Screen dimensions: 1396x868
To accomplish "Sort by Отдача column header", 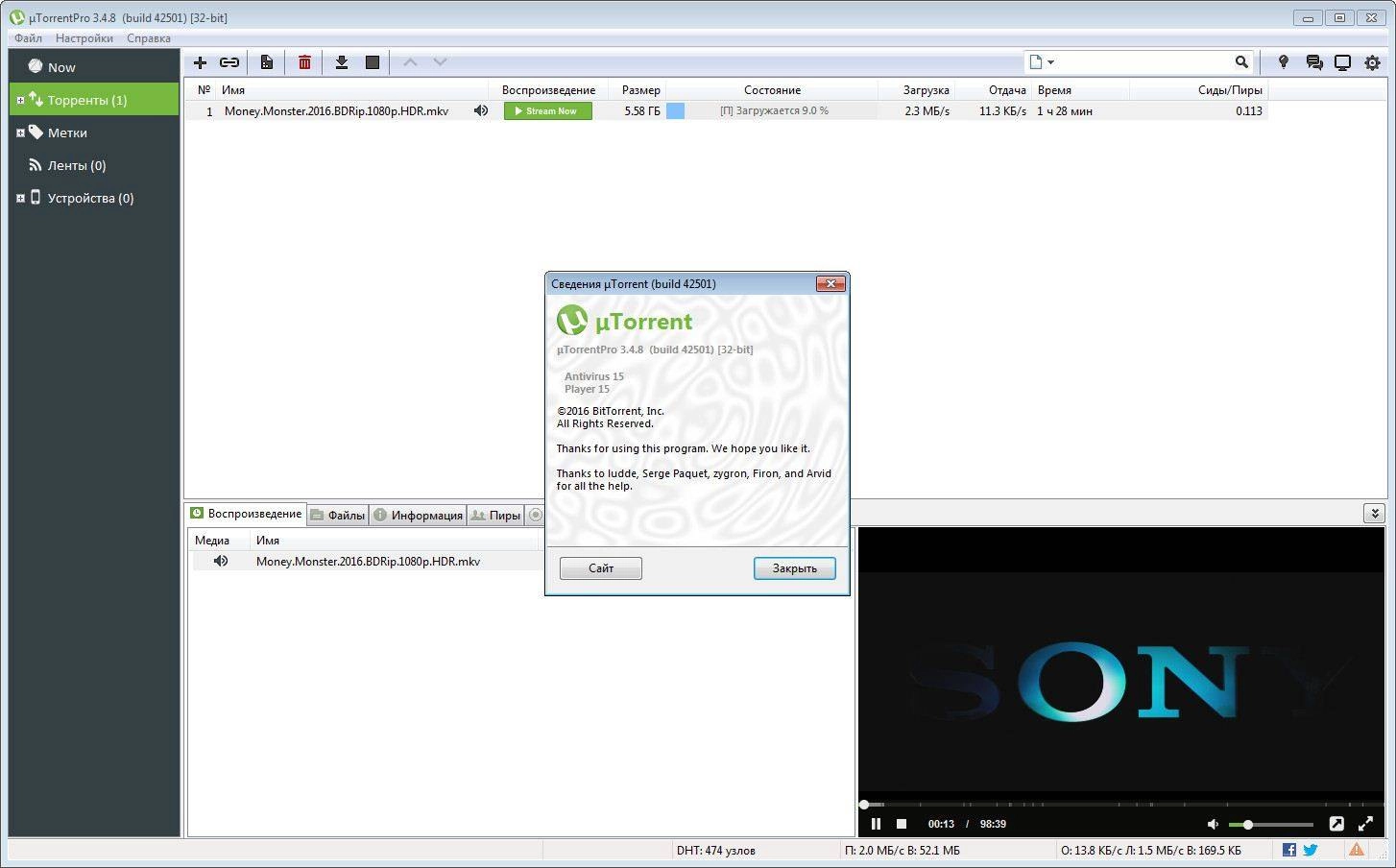I will point(992,90).
